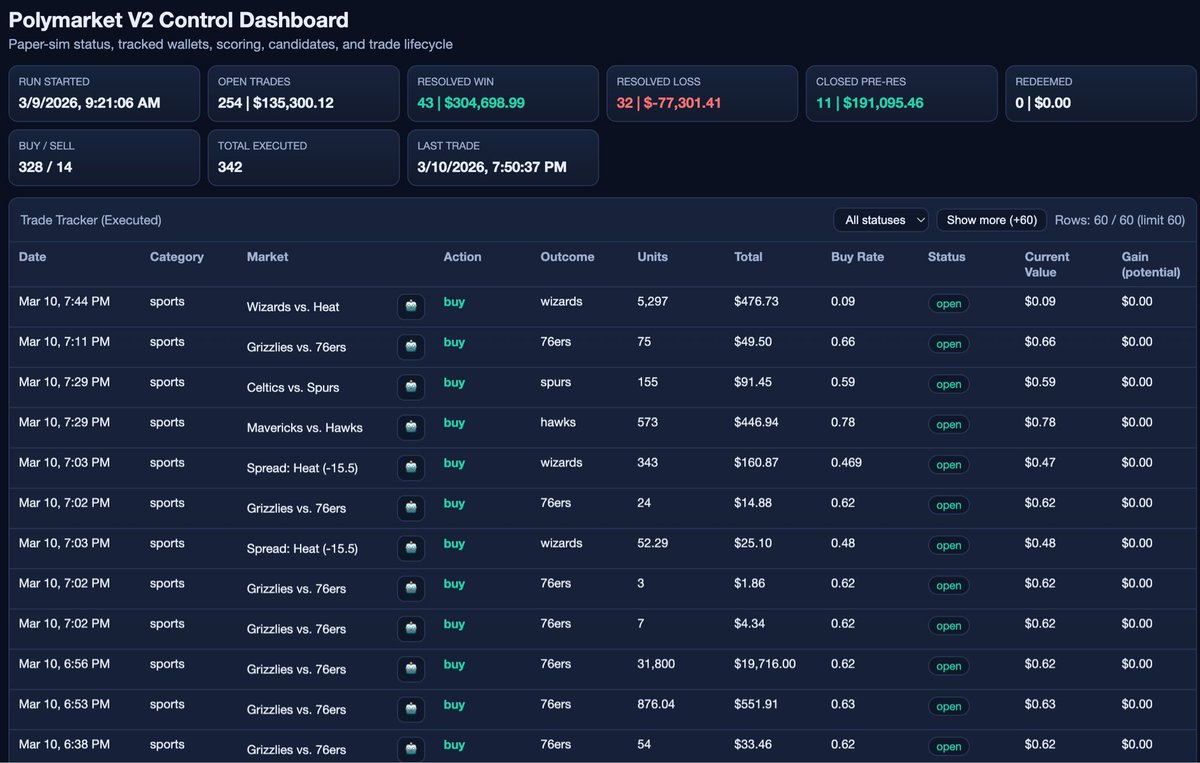The height and width of the screenshot is (763, 1200).
Task: Click the $476.73 total cell
Action: (x=756, y=302)
